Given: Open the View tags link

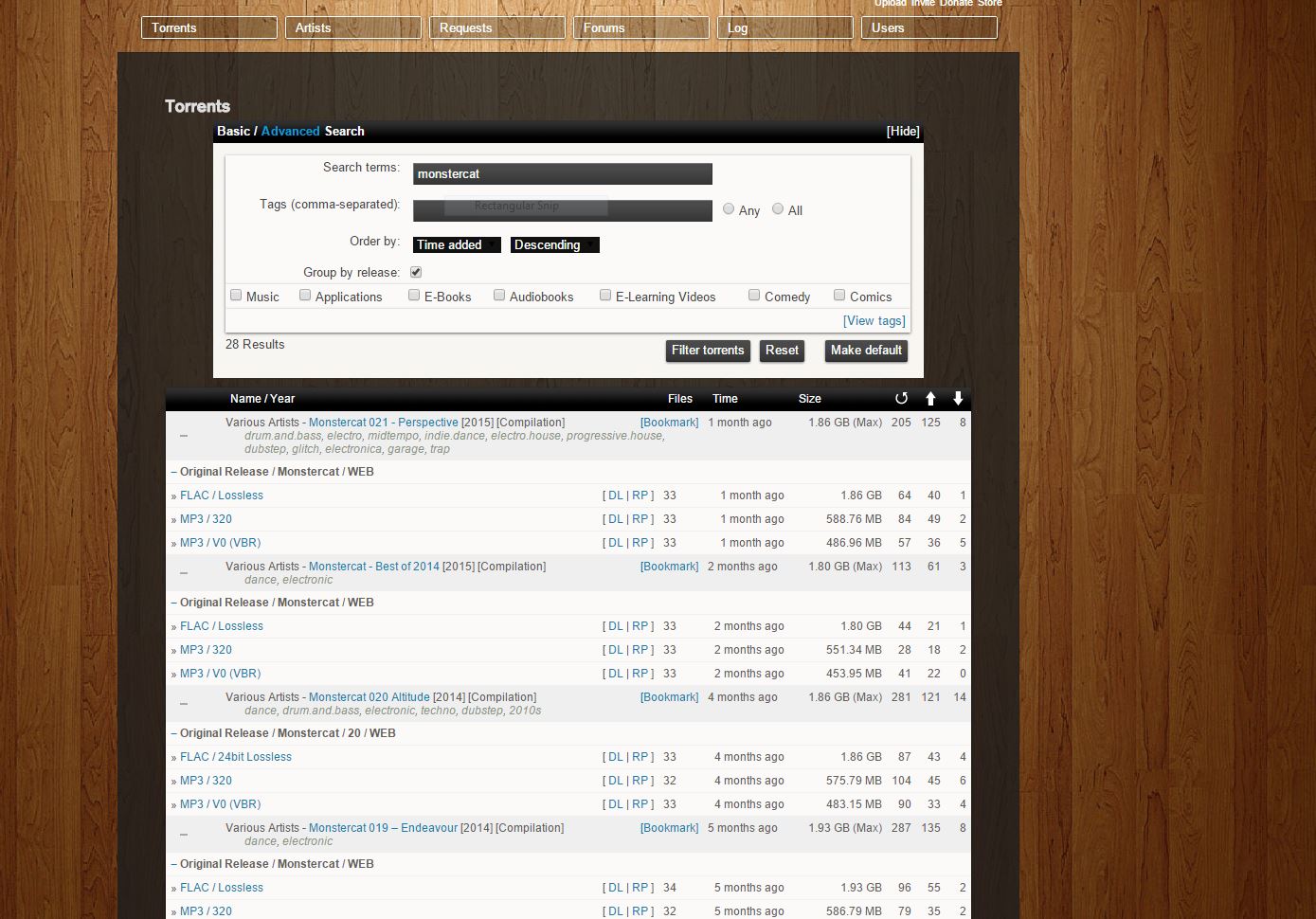Looking at the screenshot, I should [874, 321].
